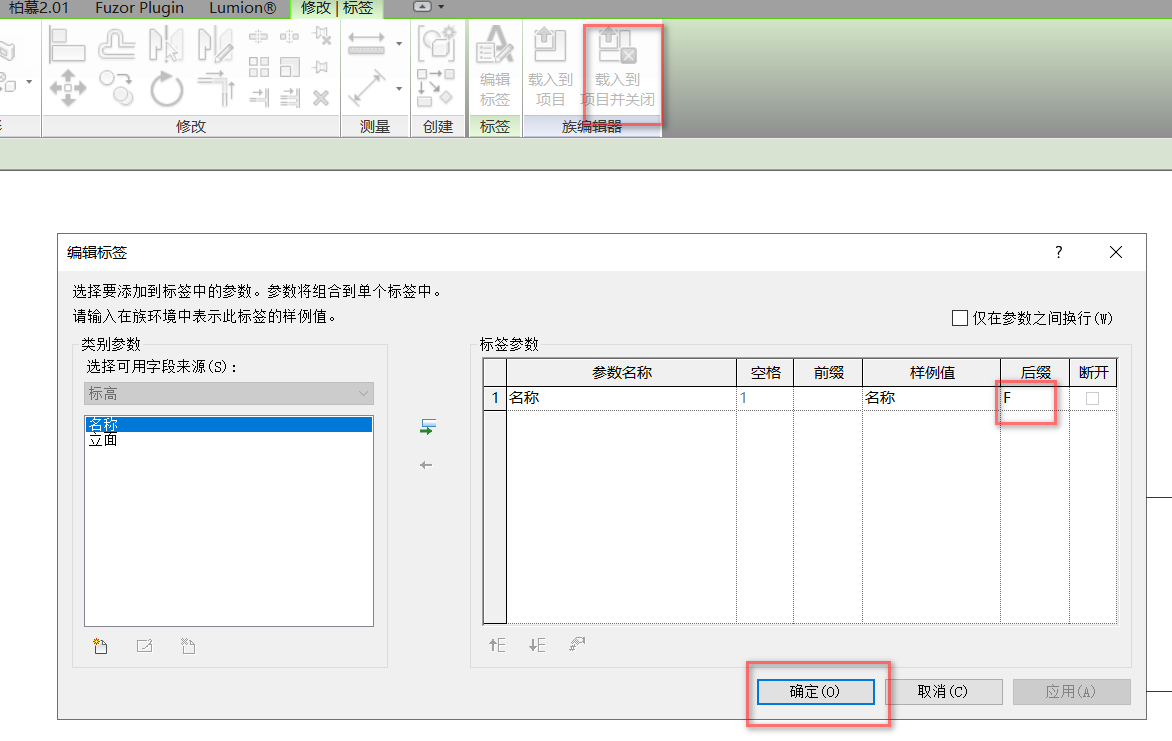Select the Rotate tool
The height and width of the screenshot is (741, 1172).
pos(166,89)
